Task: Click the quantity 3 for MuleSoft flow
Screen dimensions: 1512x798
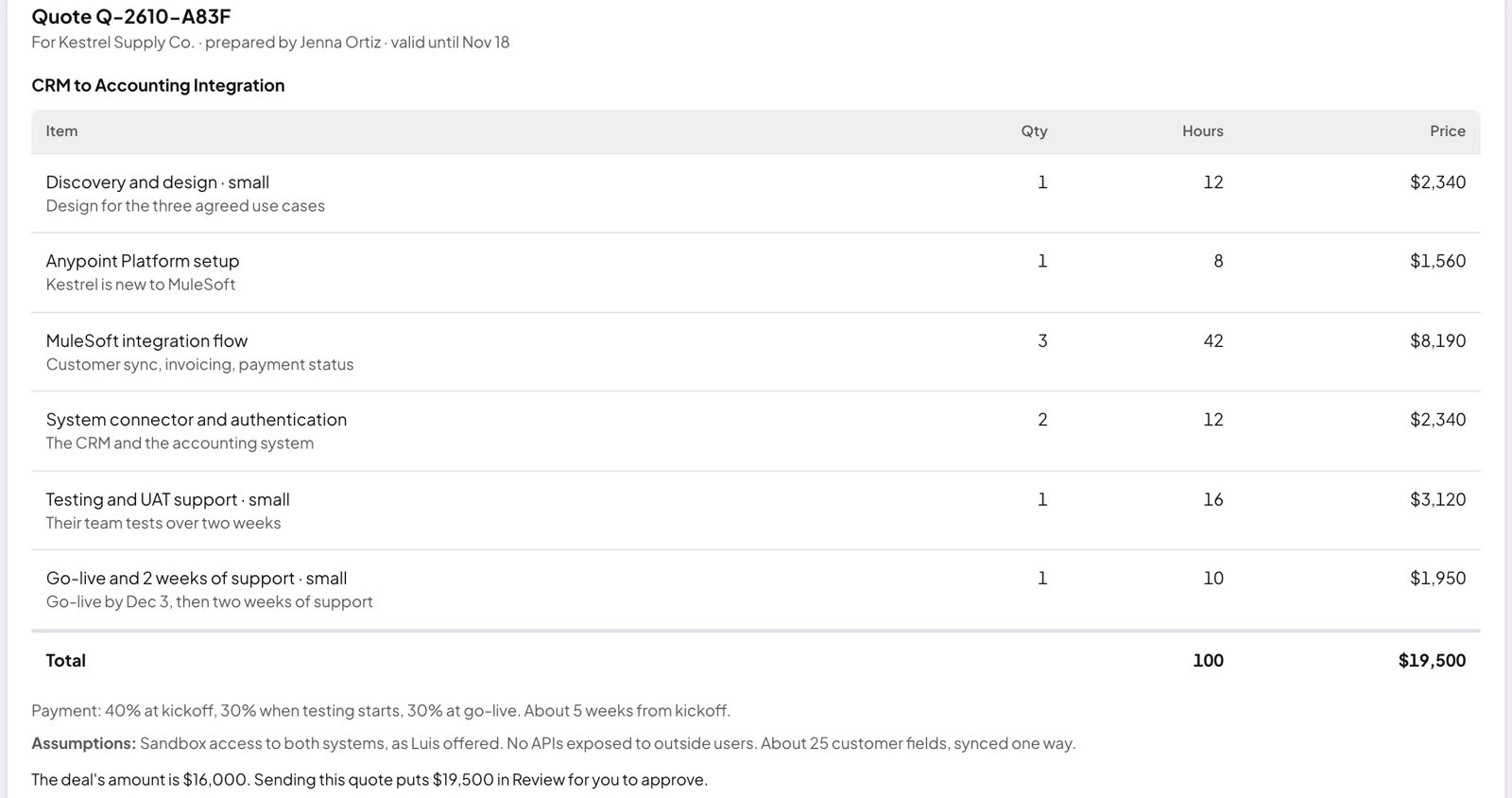Action: click(x=1042, y=341)
